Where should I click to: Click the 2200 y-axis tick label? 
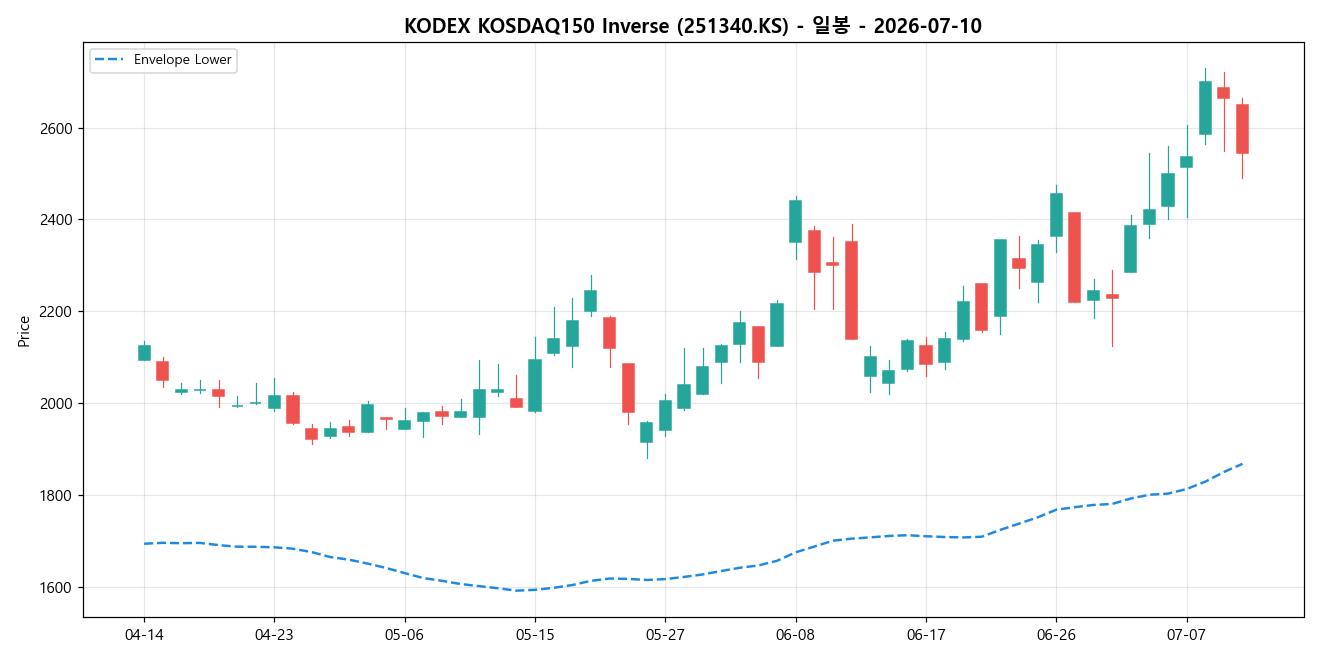tap(57, 312)
